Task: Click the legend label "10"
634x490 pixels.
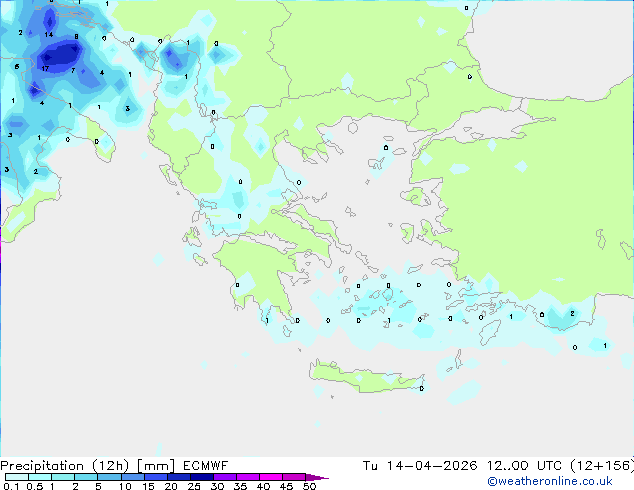Action: coord(125,486)
